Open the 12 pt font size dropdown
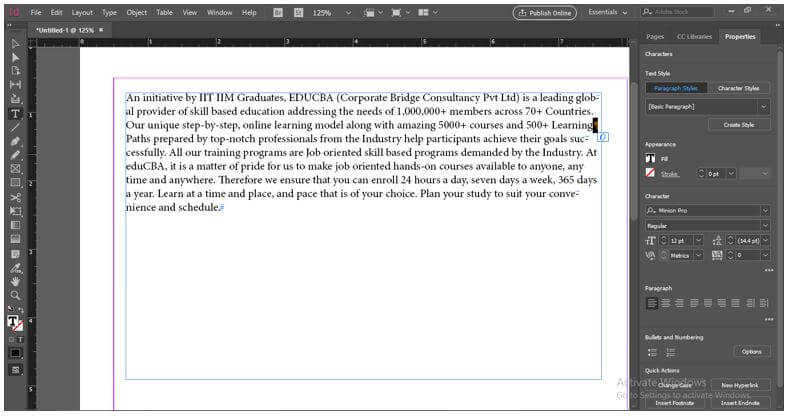The width and height of the screenshot is (792, 420). click(699, 241)
